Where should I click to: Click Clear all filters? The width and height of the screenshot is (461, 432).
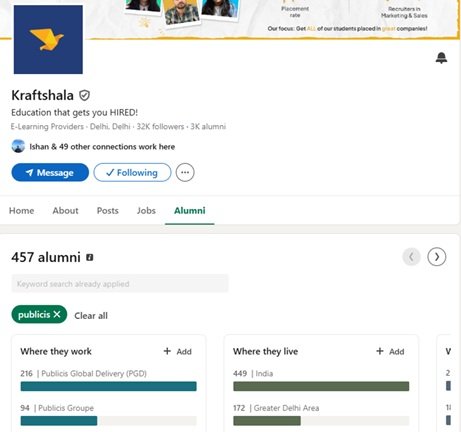coord(91,316)
